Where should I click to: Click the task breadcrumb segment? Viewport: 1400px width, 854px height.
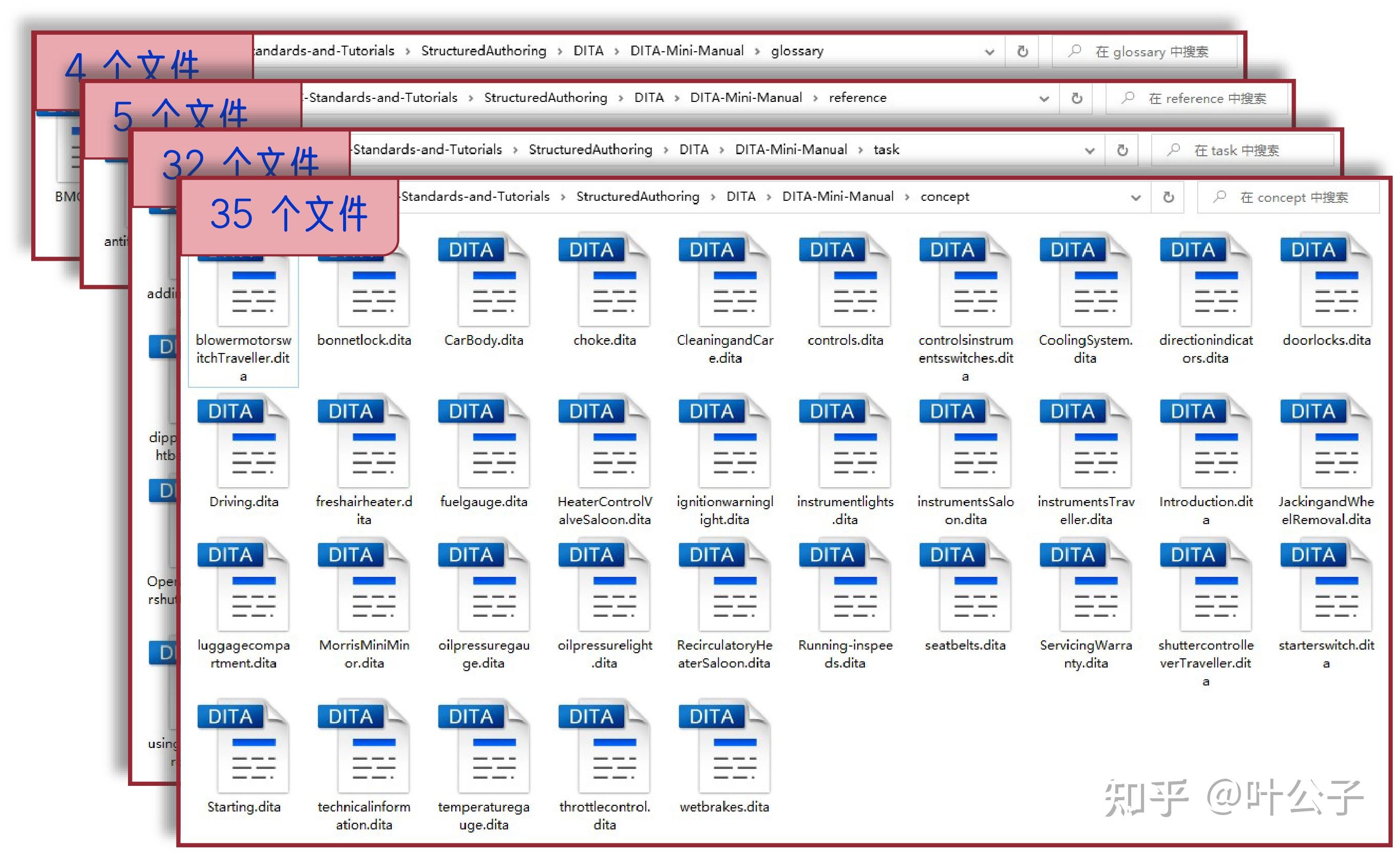886,150
